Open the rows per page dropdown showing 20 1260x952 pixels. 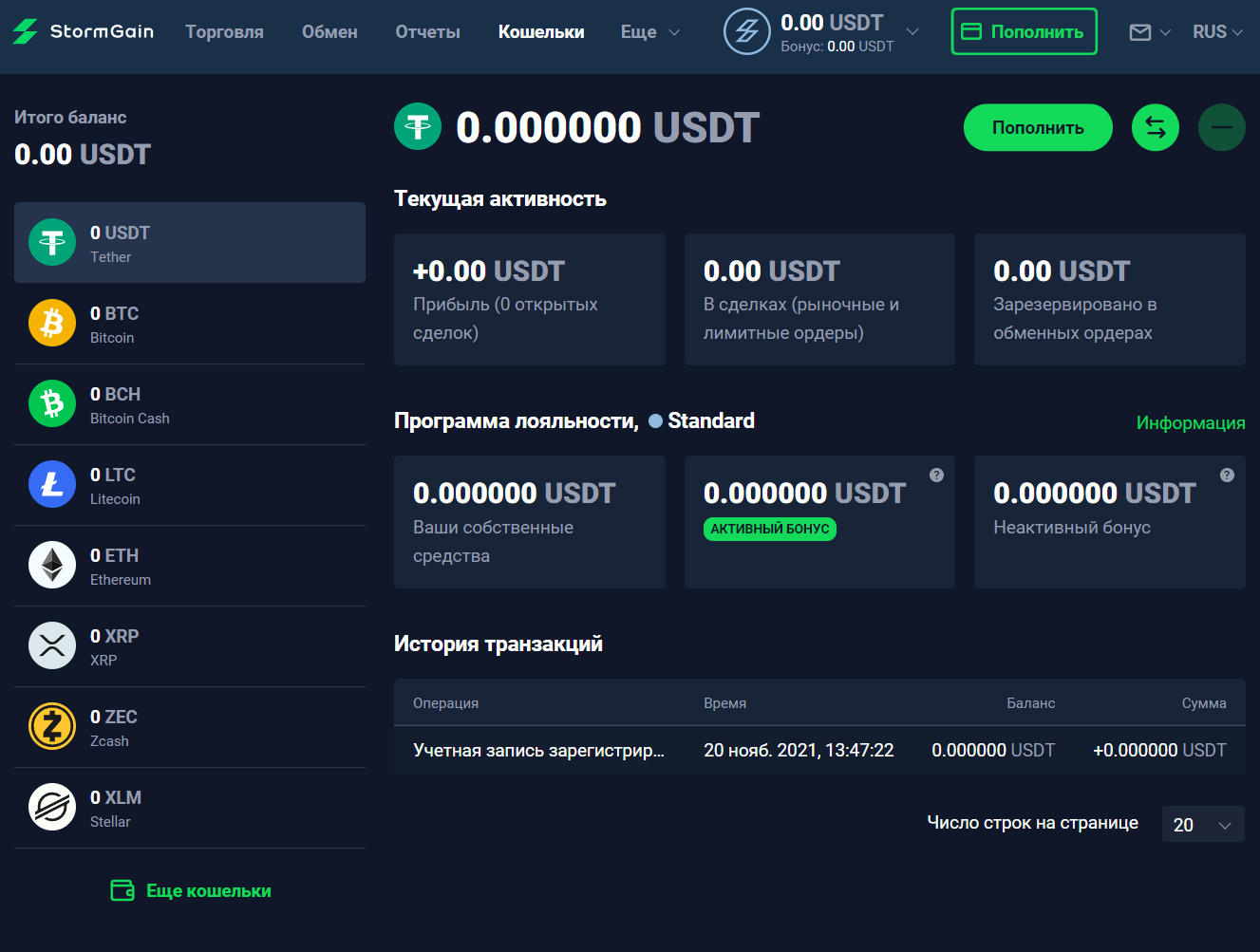coord(1203,825)
